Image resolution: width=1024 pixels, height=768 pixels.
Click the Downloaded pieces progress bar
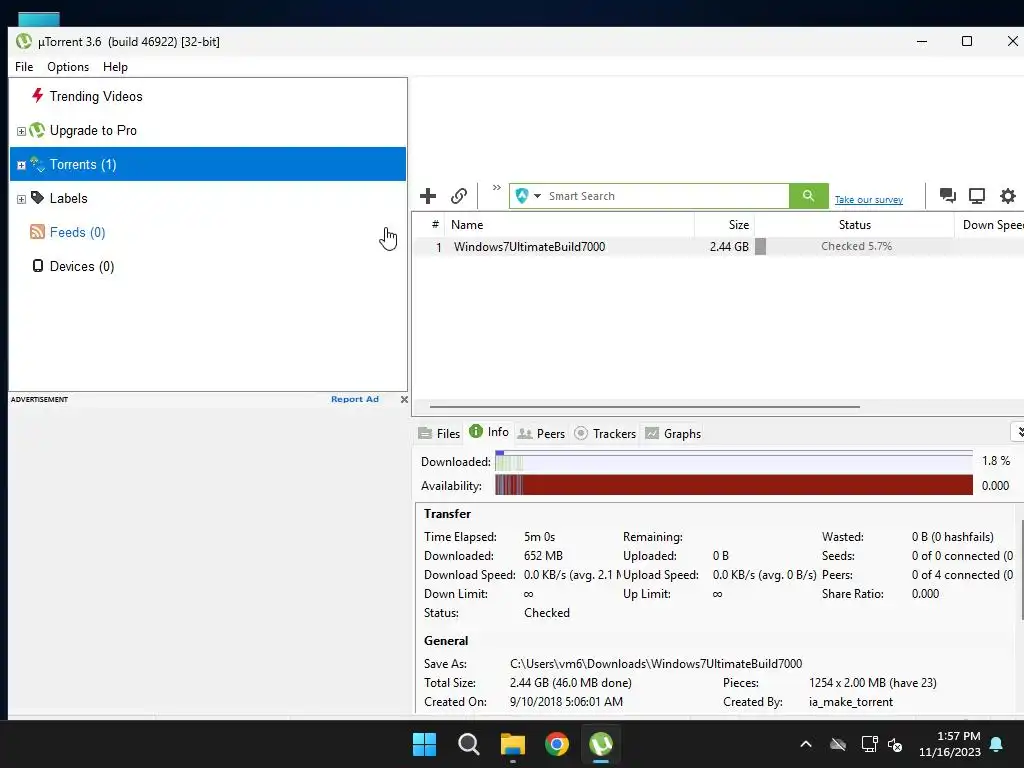734,462
